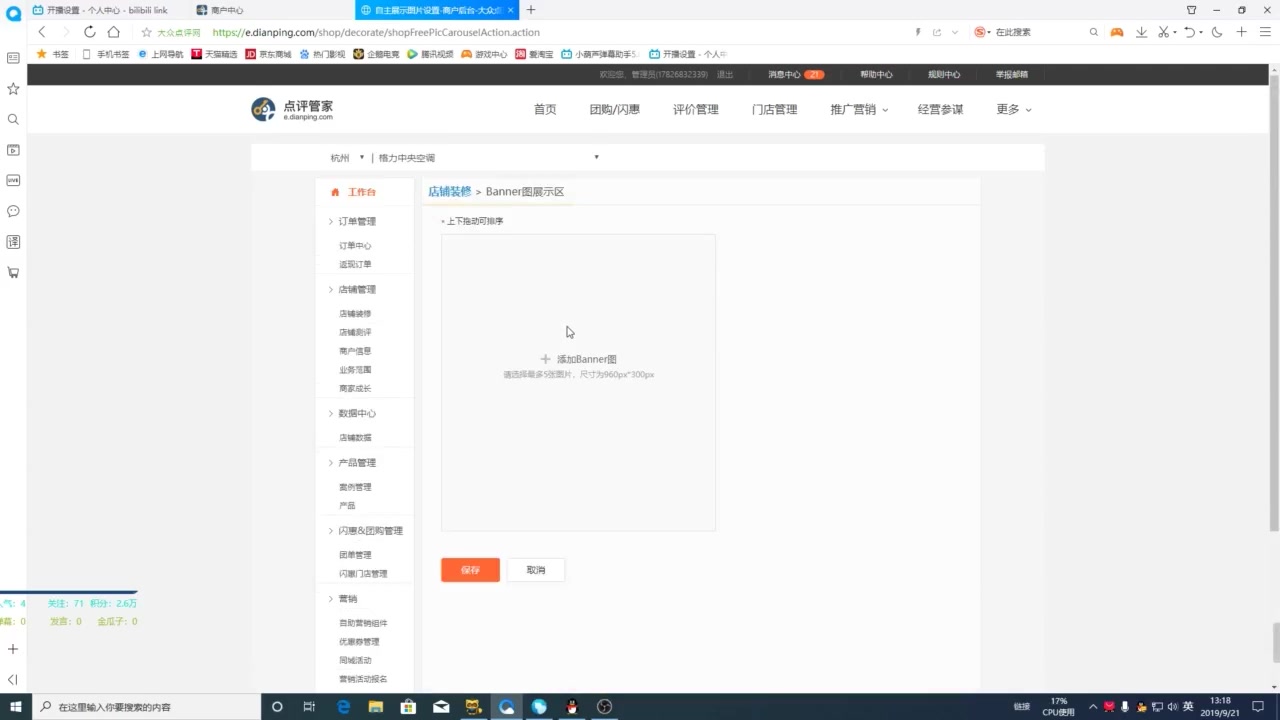Click the orange 保存 button
Viewport: 1280px width, 720px height.
point(470,570)
